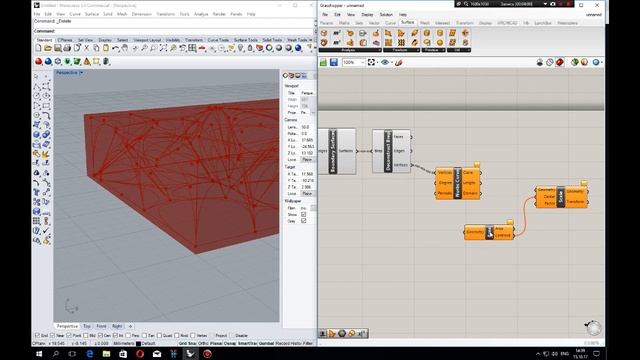Click the lightbulb icon in Rhino toolbar
The image size is (640, 360).
240,48
